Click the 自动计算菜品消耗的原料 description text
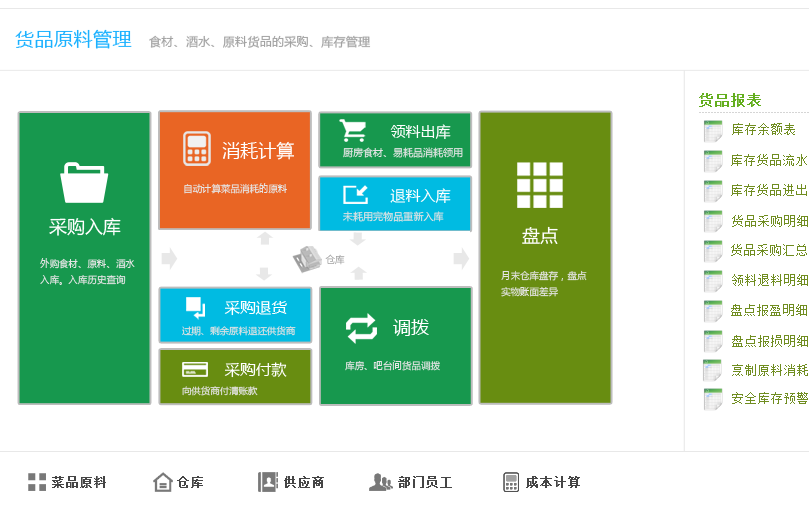This screenshot has height=531, width=809. 235,189
